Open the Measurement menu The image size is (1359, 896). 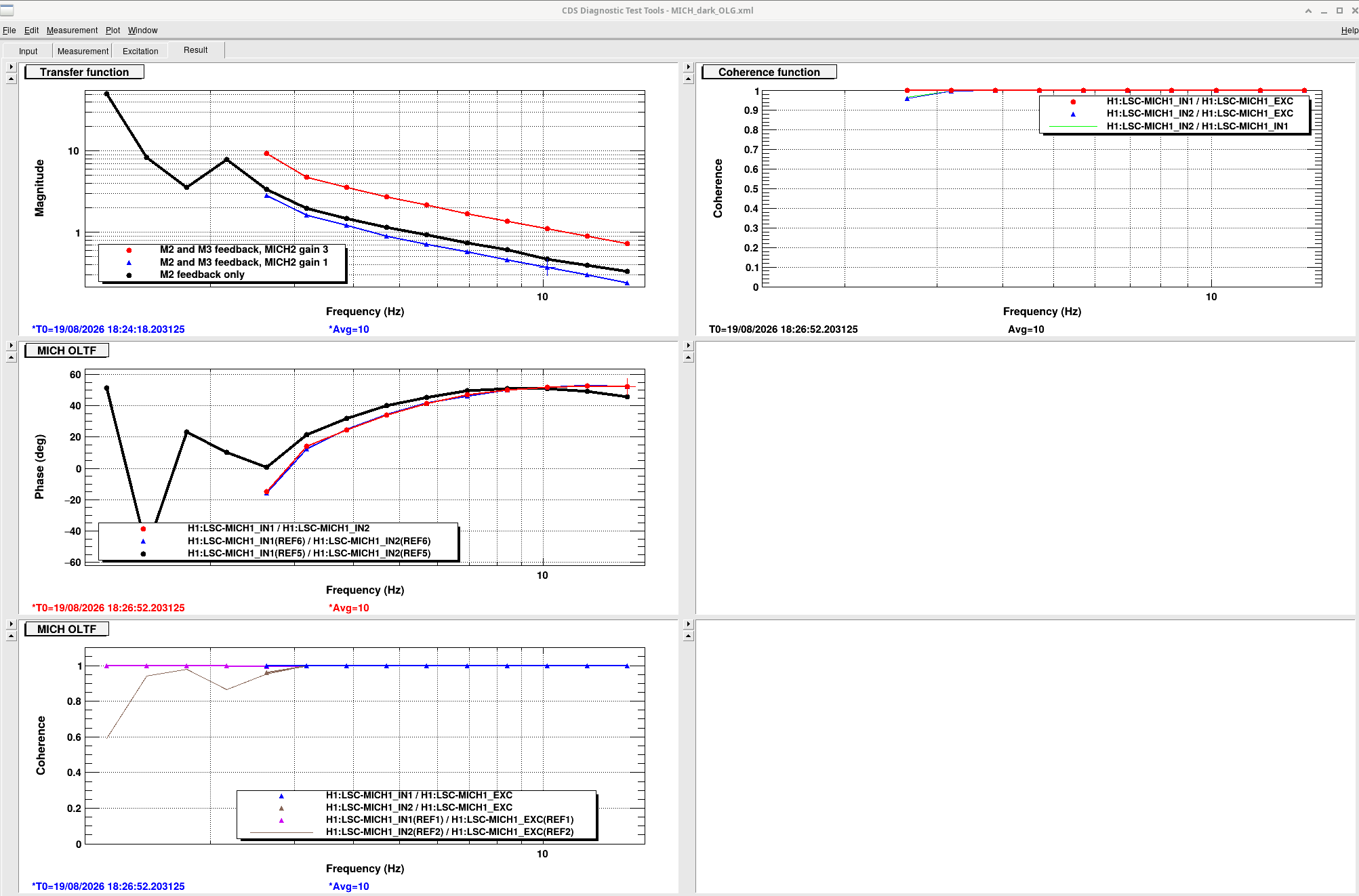pos(72,30)
